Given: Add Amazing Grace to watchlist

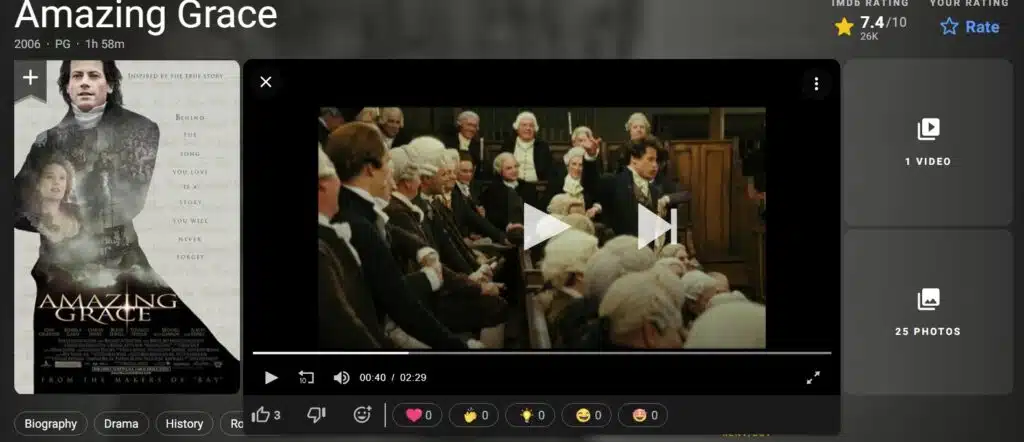Looking at the screenshot, I should [30, 80].
